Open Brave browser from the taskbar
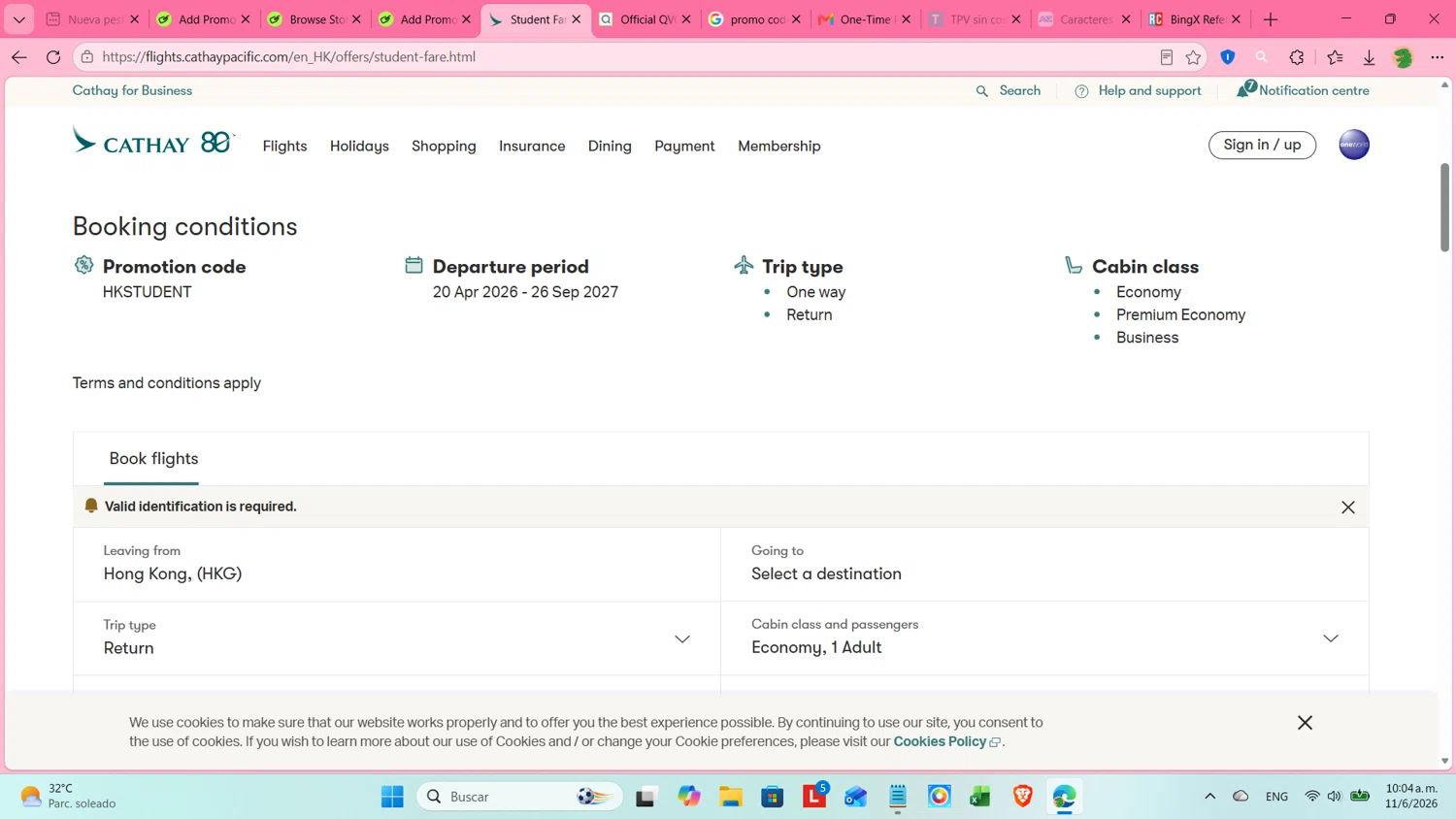This screenshot has height=819, width=1456. click(1022, 797)
